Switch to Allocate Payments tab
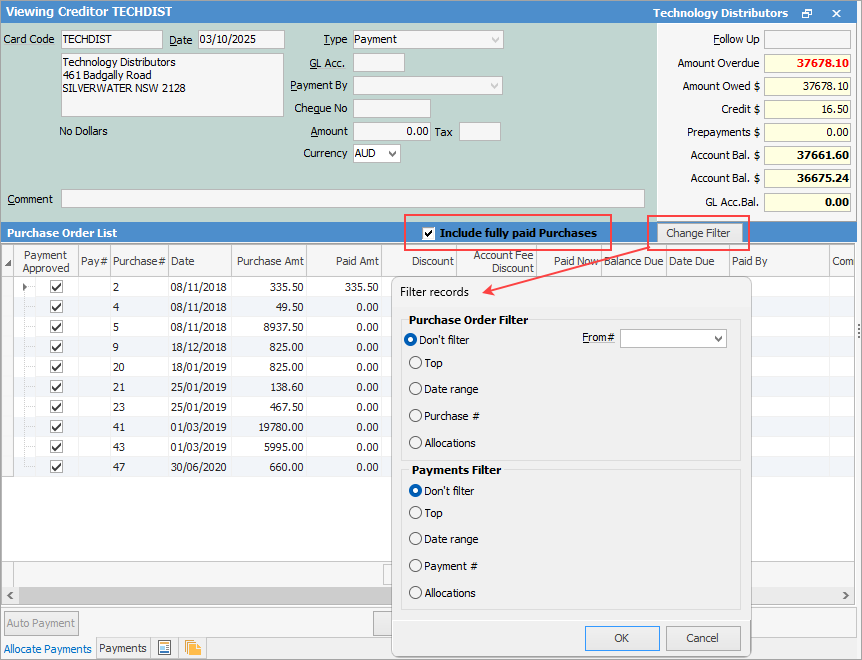Viewport: 862px width, 660px height. [x=48, y=649]
